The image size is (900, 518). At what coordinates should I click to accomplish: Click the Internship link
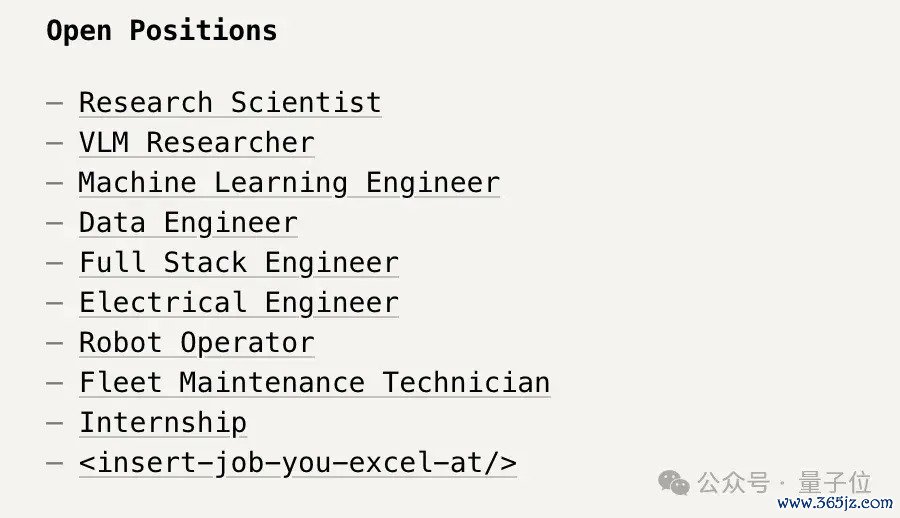pos(163,423)
